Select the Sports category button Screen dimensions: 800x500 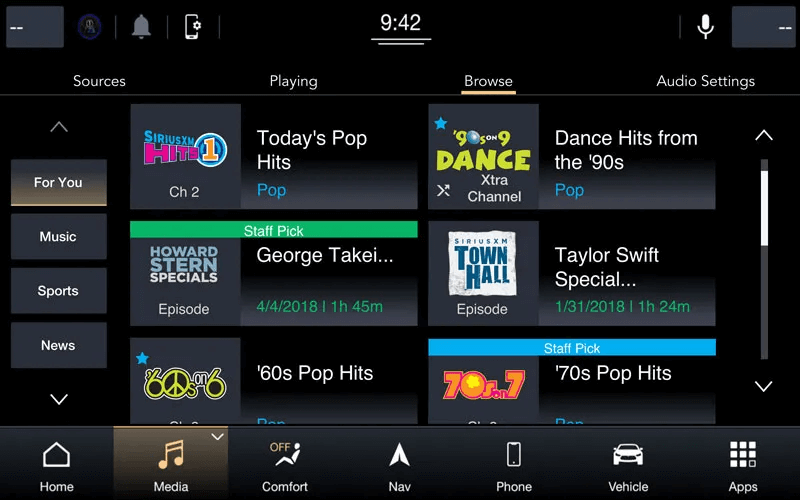[x=58, y=291]
